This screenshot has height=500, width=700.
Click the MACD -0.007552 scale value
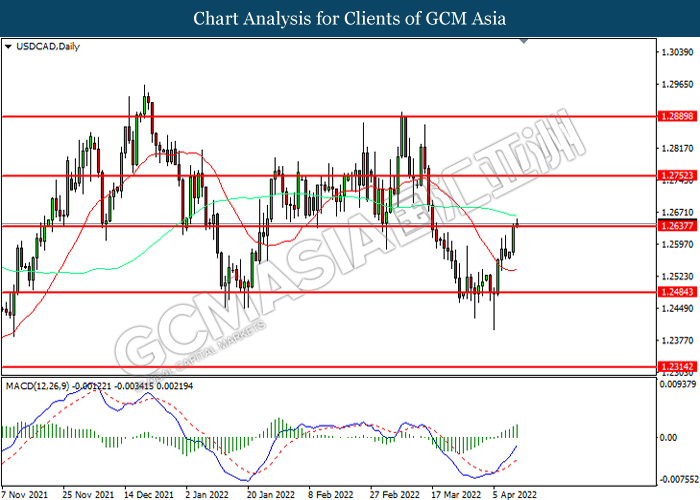point(679,479)
